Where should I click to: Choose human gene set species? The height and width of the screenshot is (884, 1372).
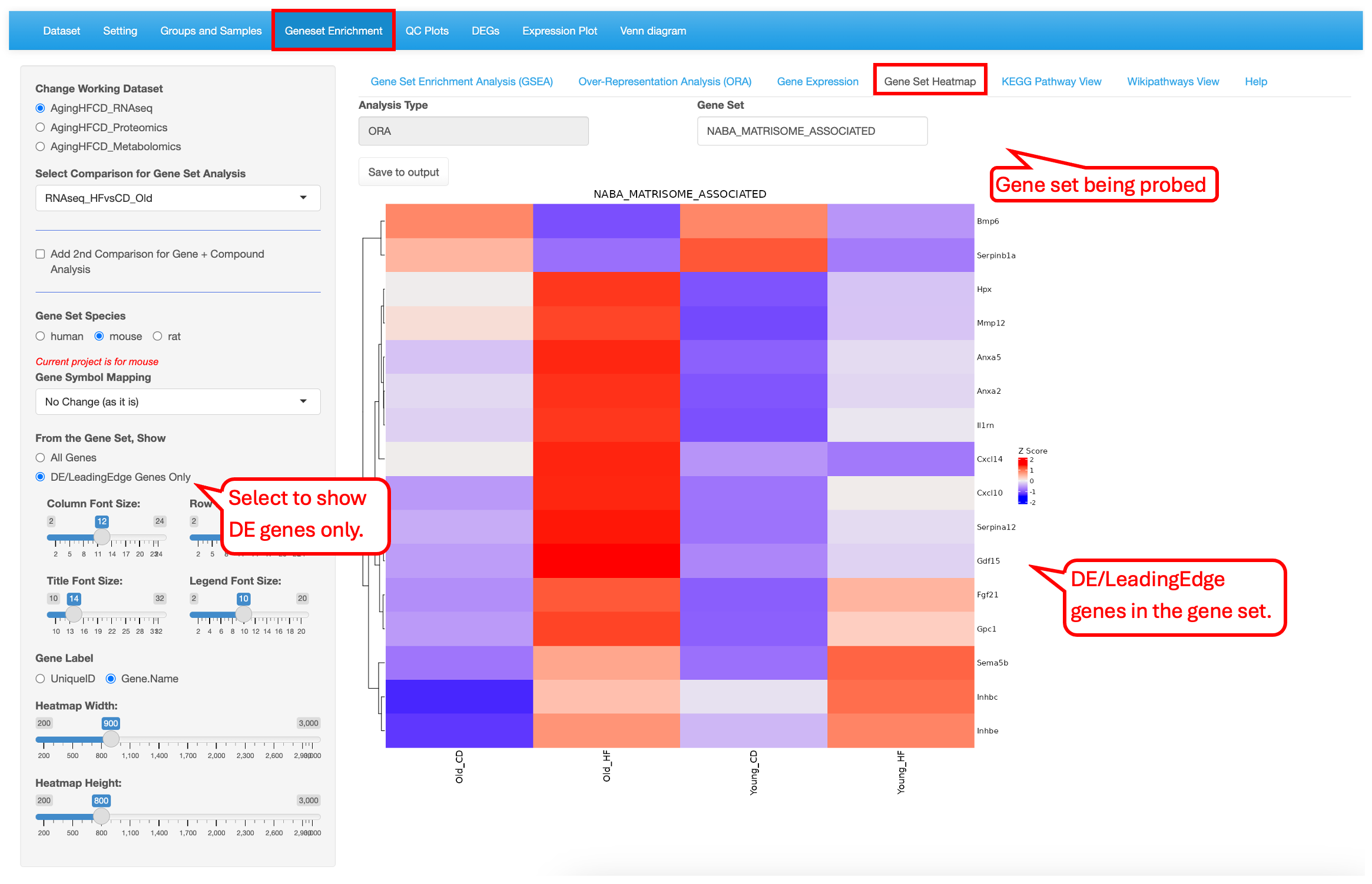[x=40, y=337]
